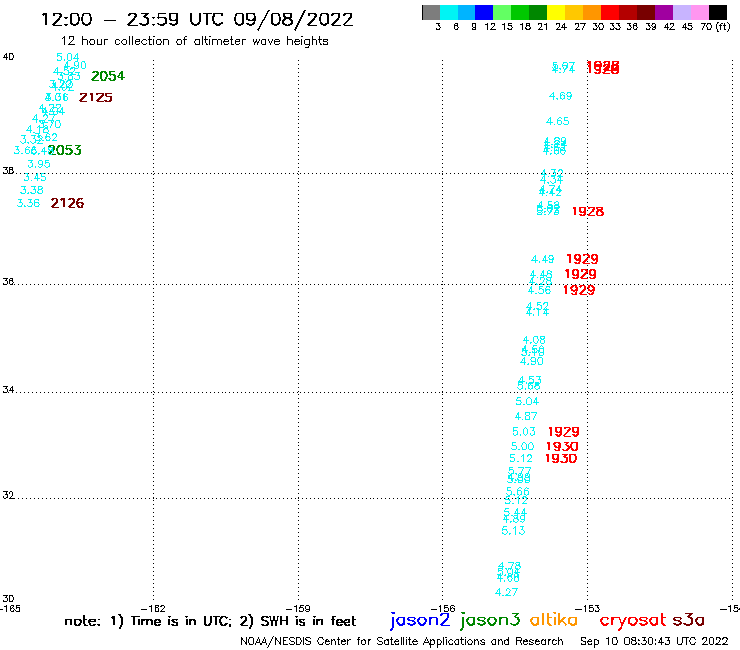Select the dark red "s3a" satellite label
This screenshot has width=740, height=650.
click(x=688, y=620)
